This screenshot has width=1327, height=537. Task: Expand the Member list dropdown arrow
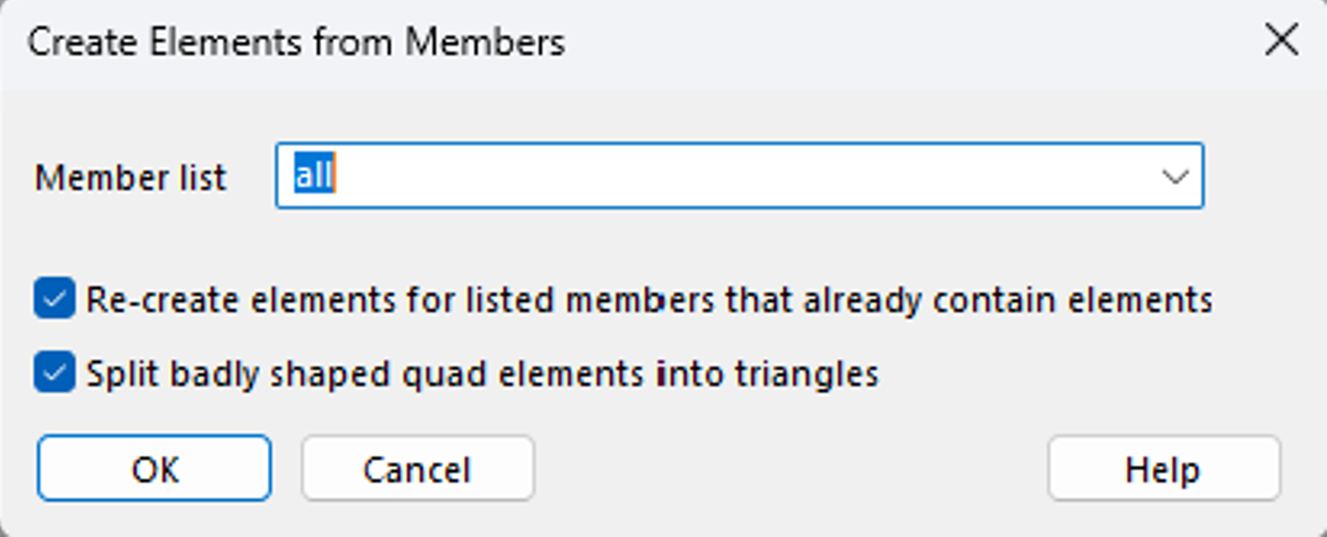point(1175,177)
